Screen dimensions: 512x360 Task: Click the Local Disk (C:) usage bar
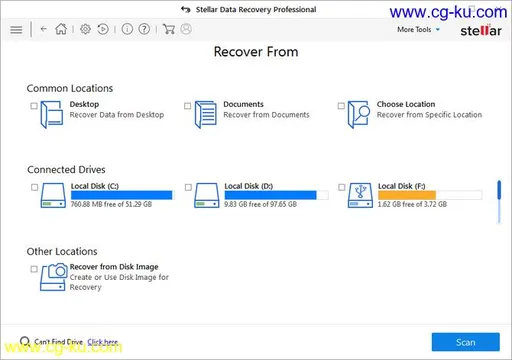[123, 195]
